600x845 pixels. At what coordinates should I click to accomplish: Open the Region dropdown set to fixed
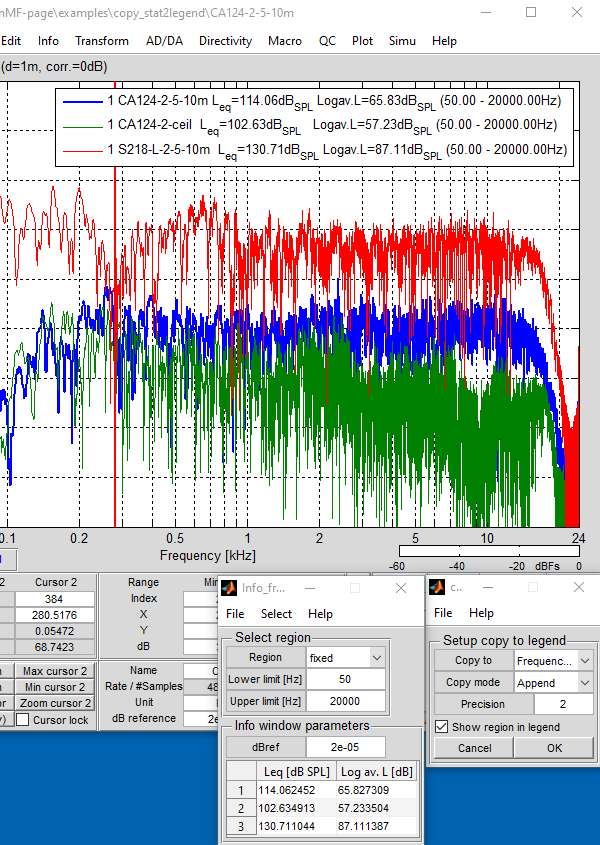point(346,658)
